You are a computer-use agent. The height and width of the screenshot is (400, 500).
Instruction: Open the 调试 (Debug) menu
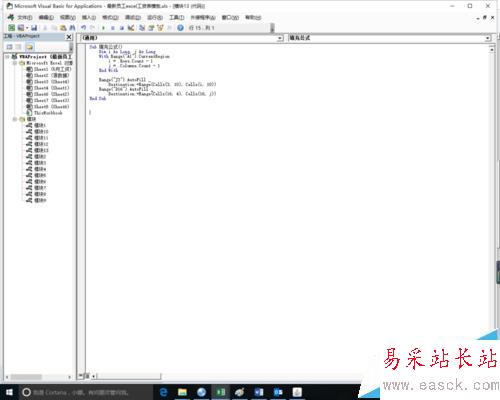pos(133,17)
